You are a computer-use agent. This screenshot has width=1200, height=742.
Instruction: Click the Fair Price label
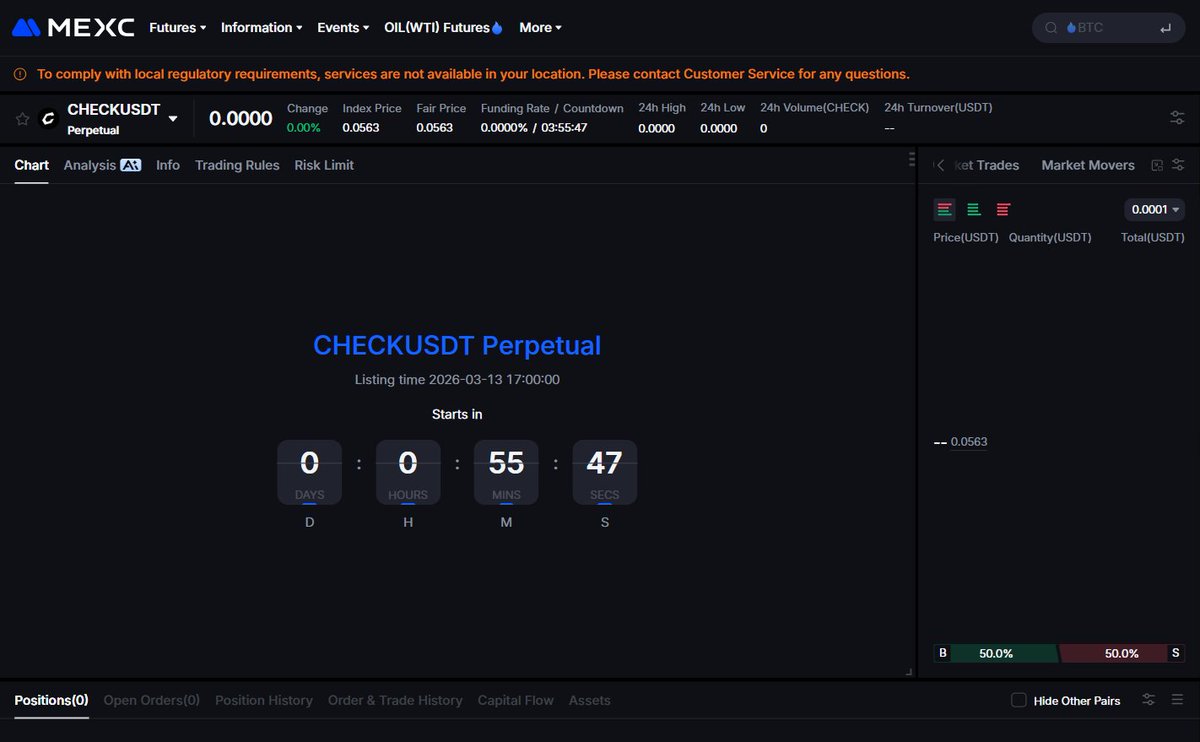(x=441, y=108)
